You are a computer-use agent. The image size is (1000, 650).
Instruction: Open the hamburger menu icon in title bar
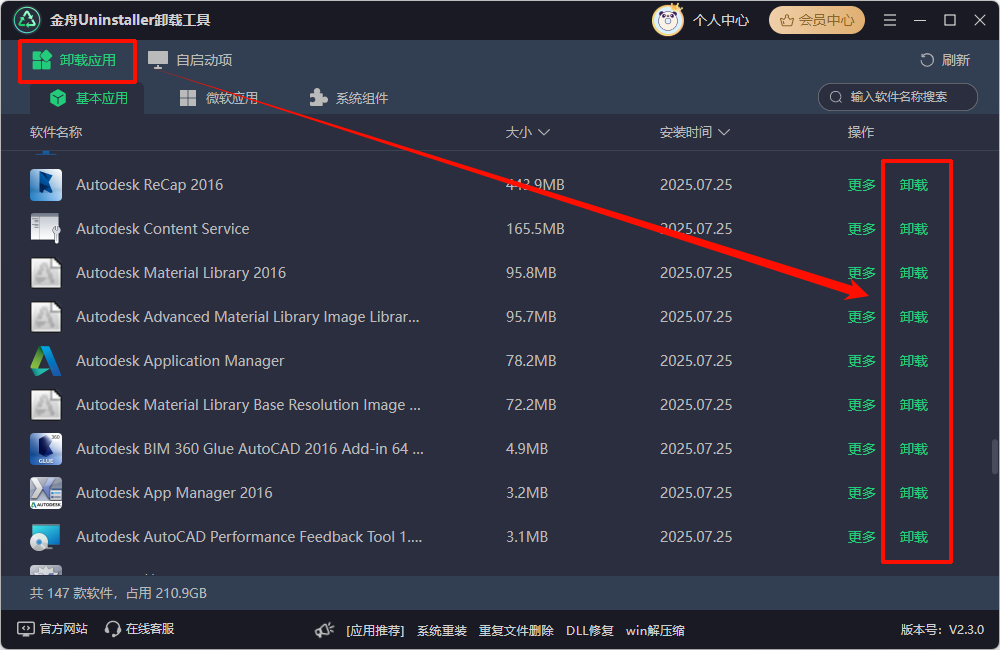pos(890,20)
